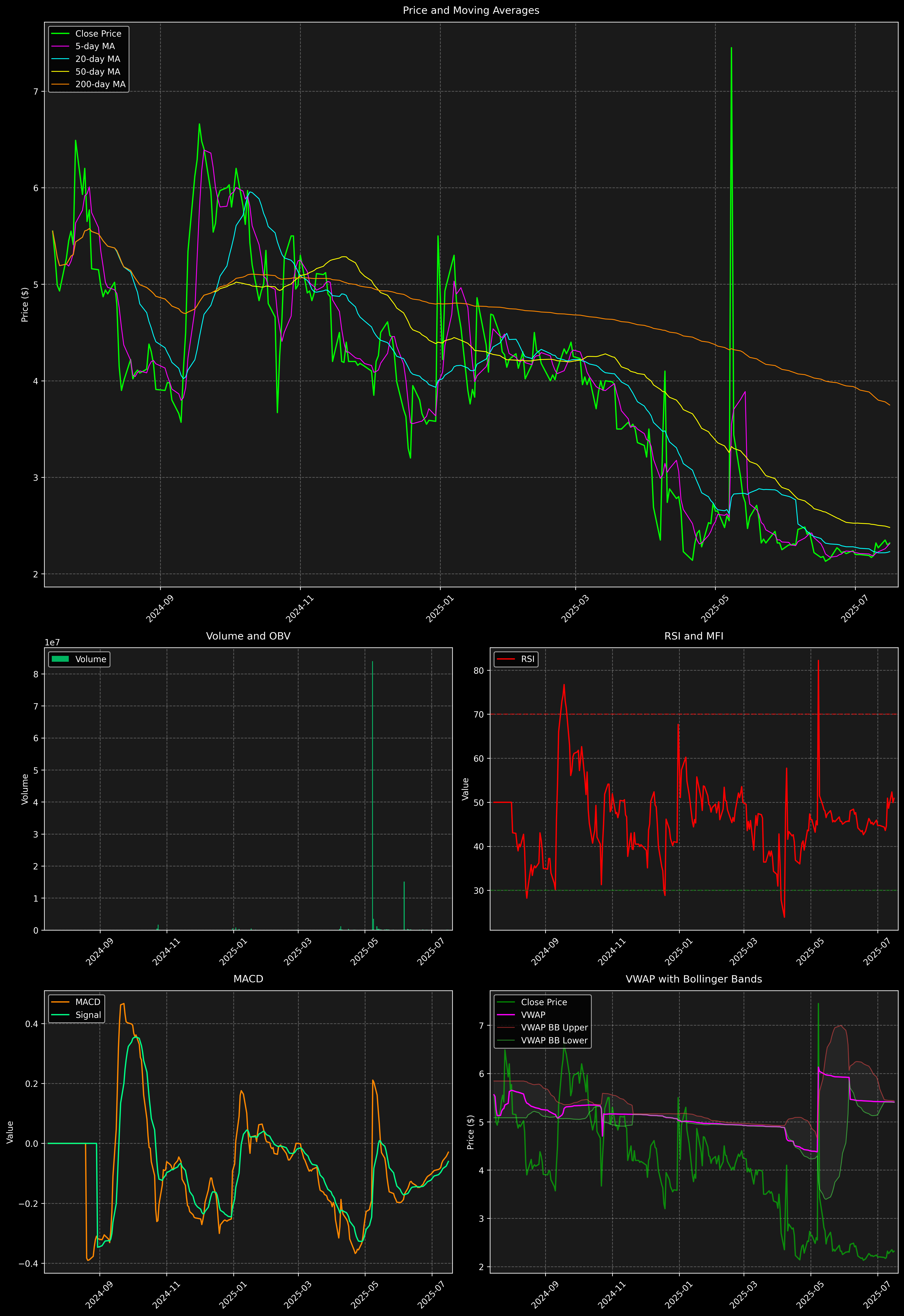Click the '6' y-axis tick in VWAP chart
The image size is (904, 1316).
click(x=482, y=1074)
